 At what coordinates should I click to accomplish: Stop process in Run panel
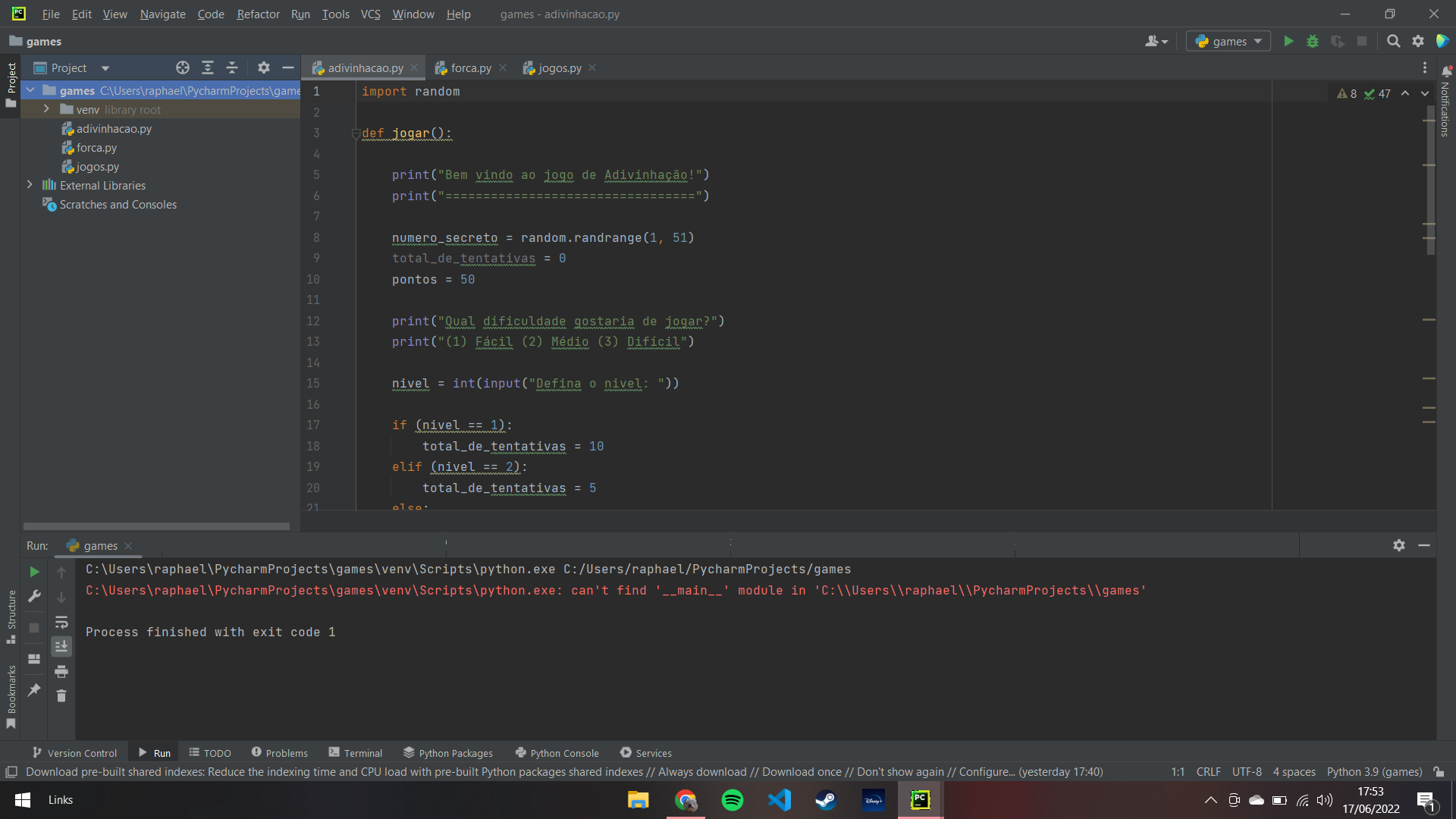coord(34,628)
